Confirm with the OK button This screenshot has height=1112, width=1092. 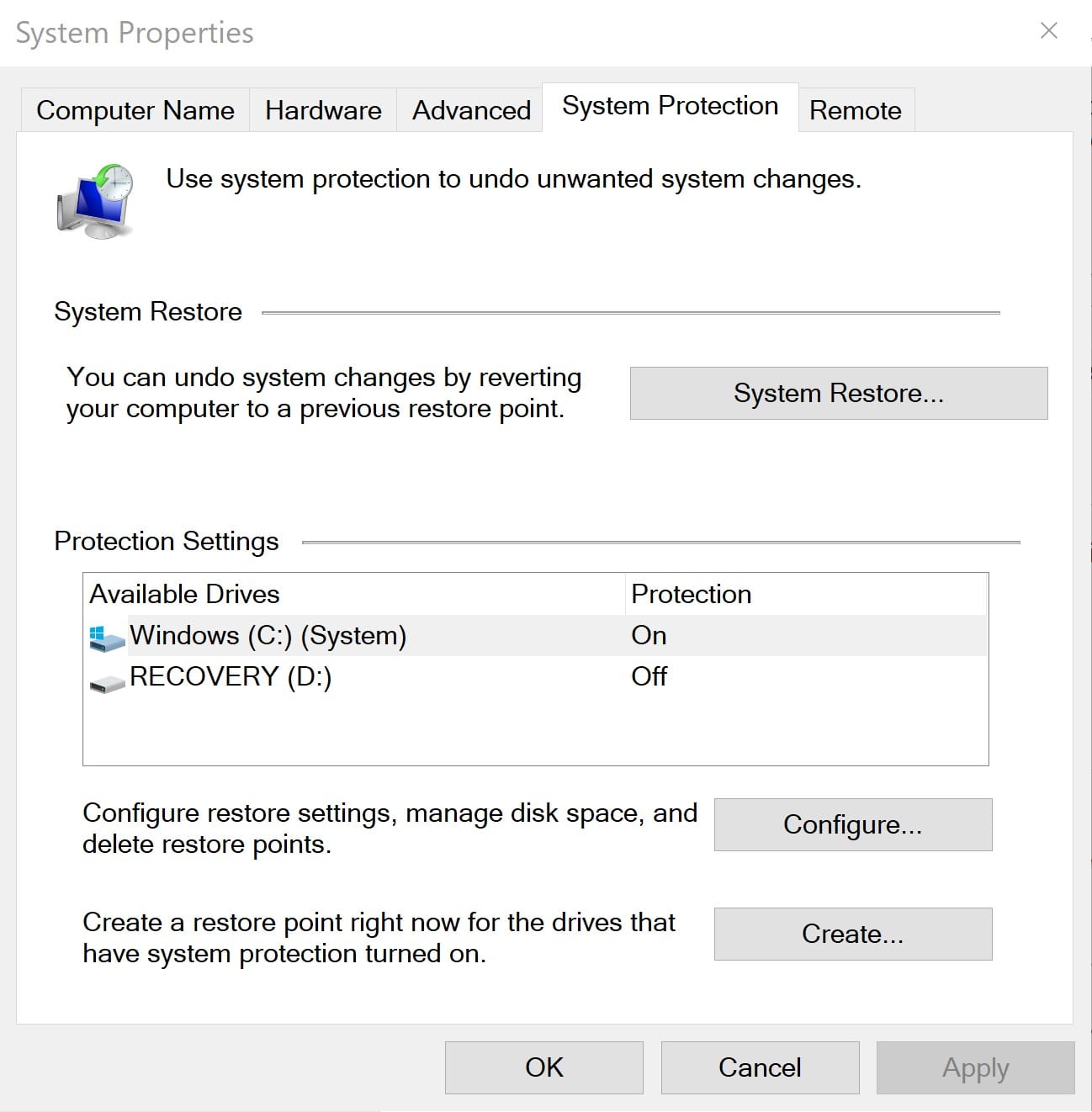pos(544,1067)
